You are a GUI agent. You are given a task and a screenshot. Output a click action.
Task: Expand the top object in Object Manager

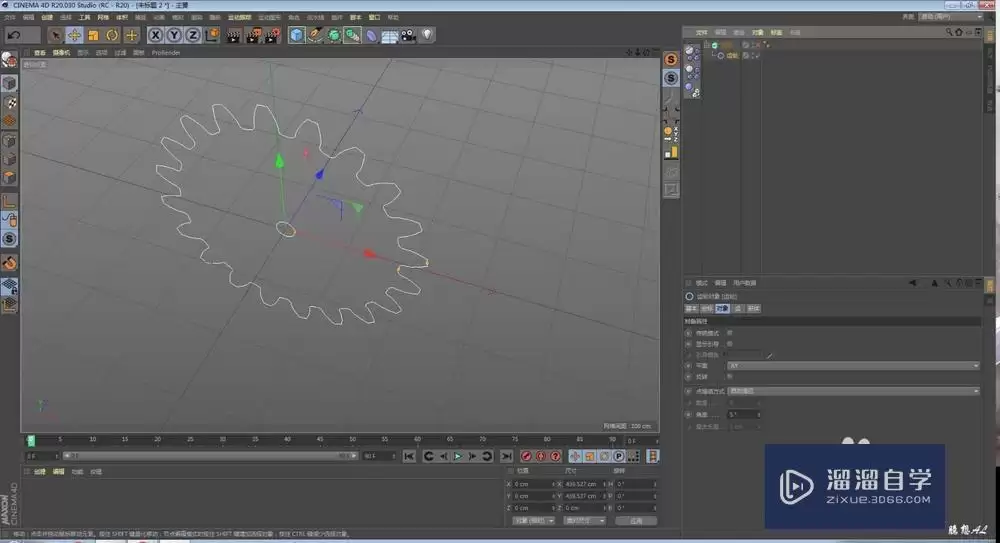(707, 45)
